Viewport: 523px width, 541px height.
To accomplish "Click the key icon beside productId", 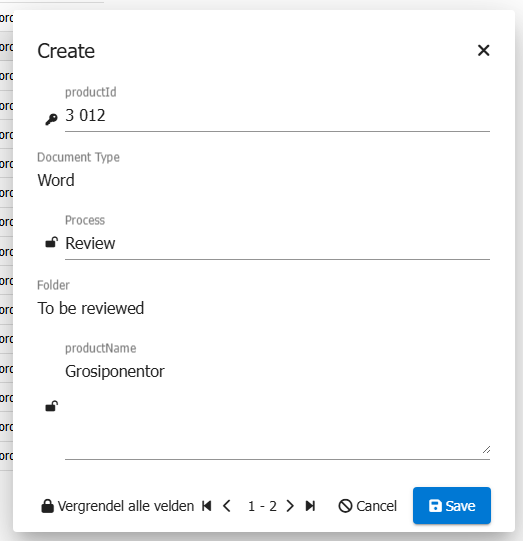I will pos(51,119).
